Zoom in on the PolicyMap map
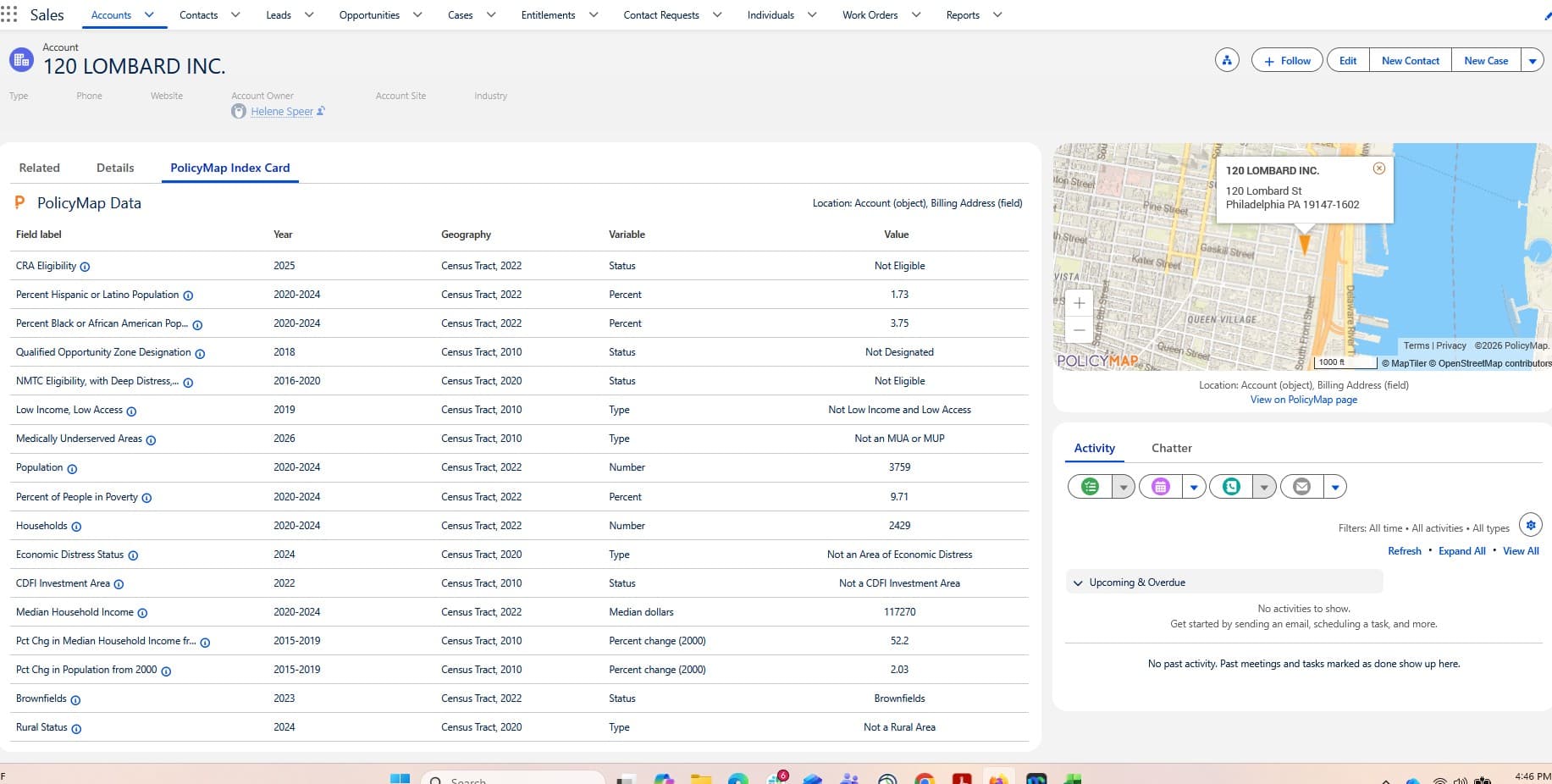 (1079, 303)
